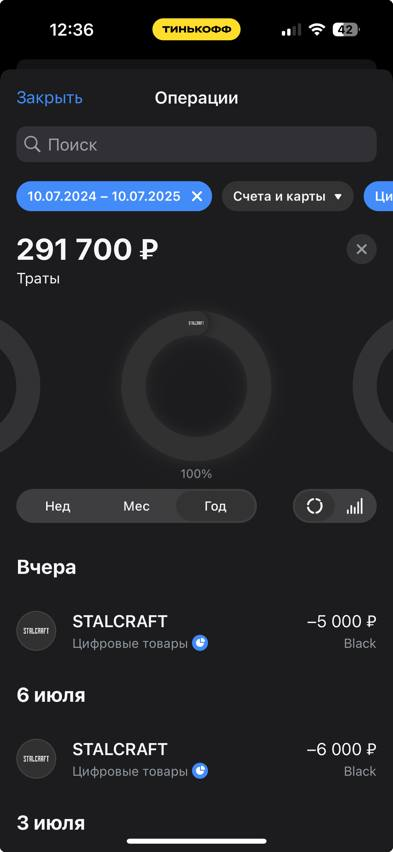Remove date filter with X icon
393x852 pixels.
pyautogui.click(x=197, y=196)
